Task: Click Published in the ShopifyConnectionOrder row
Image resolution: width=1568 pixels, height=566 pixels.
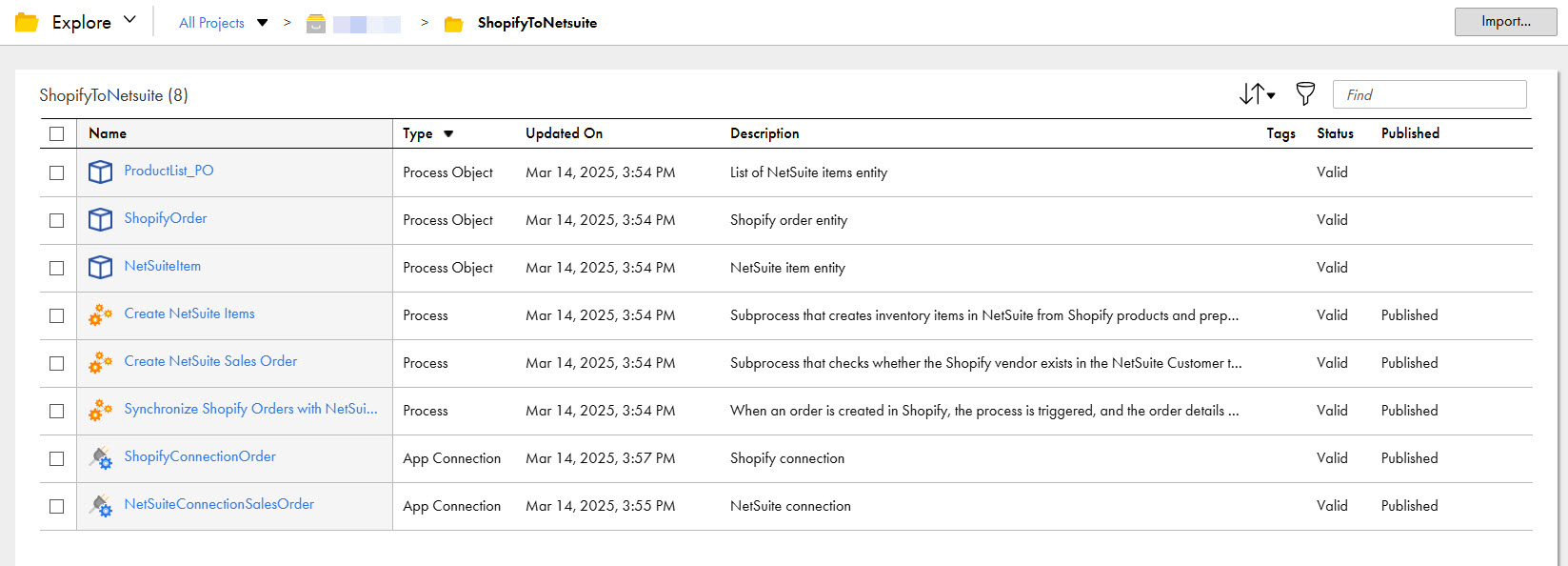Action: coord(1409,458)
